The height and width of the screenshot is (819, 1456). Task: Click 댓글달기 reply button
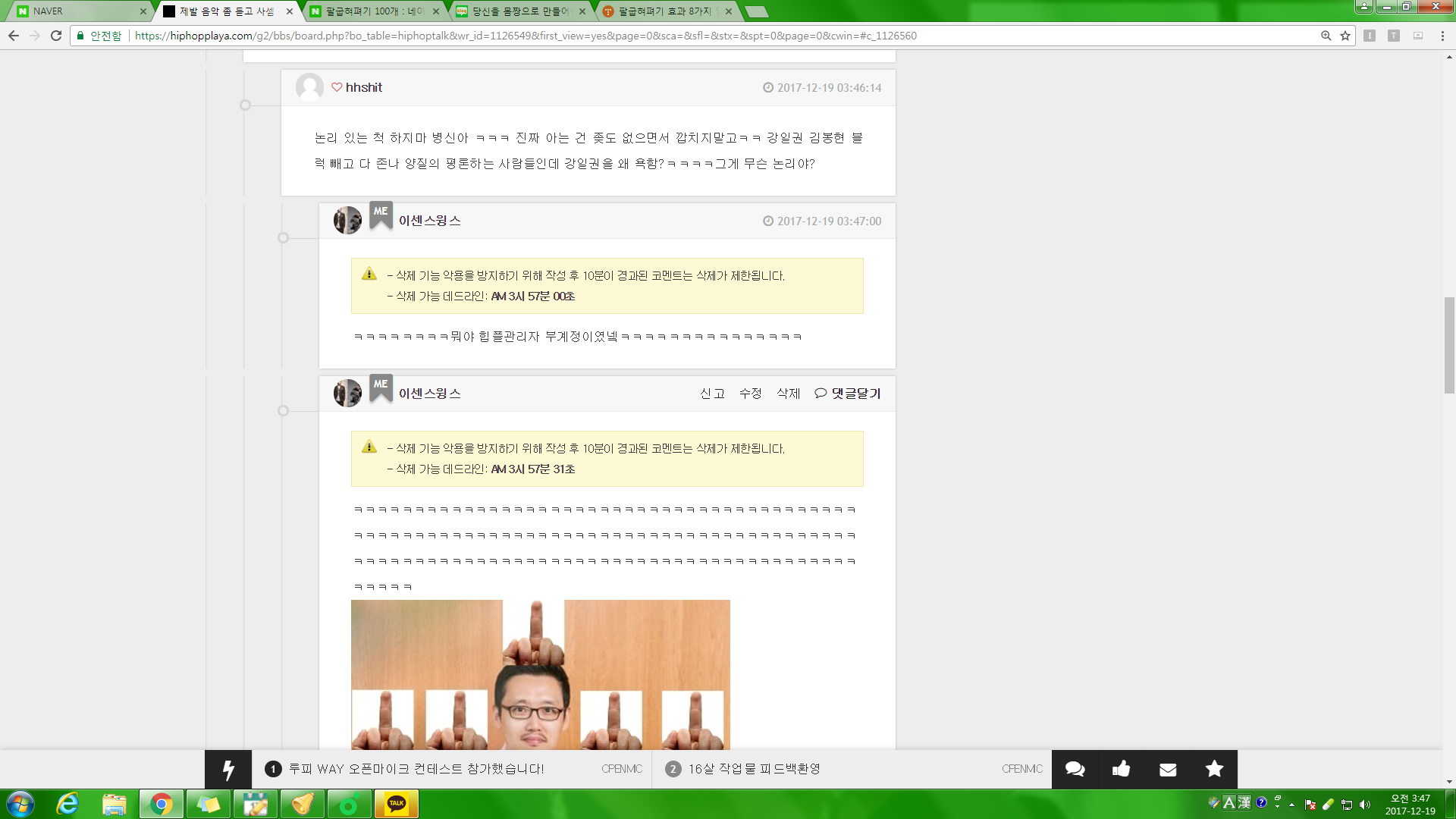click(x=848, y=394)
